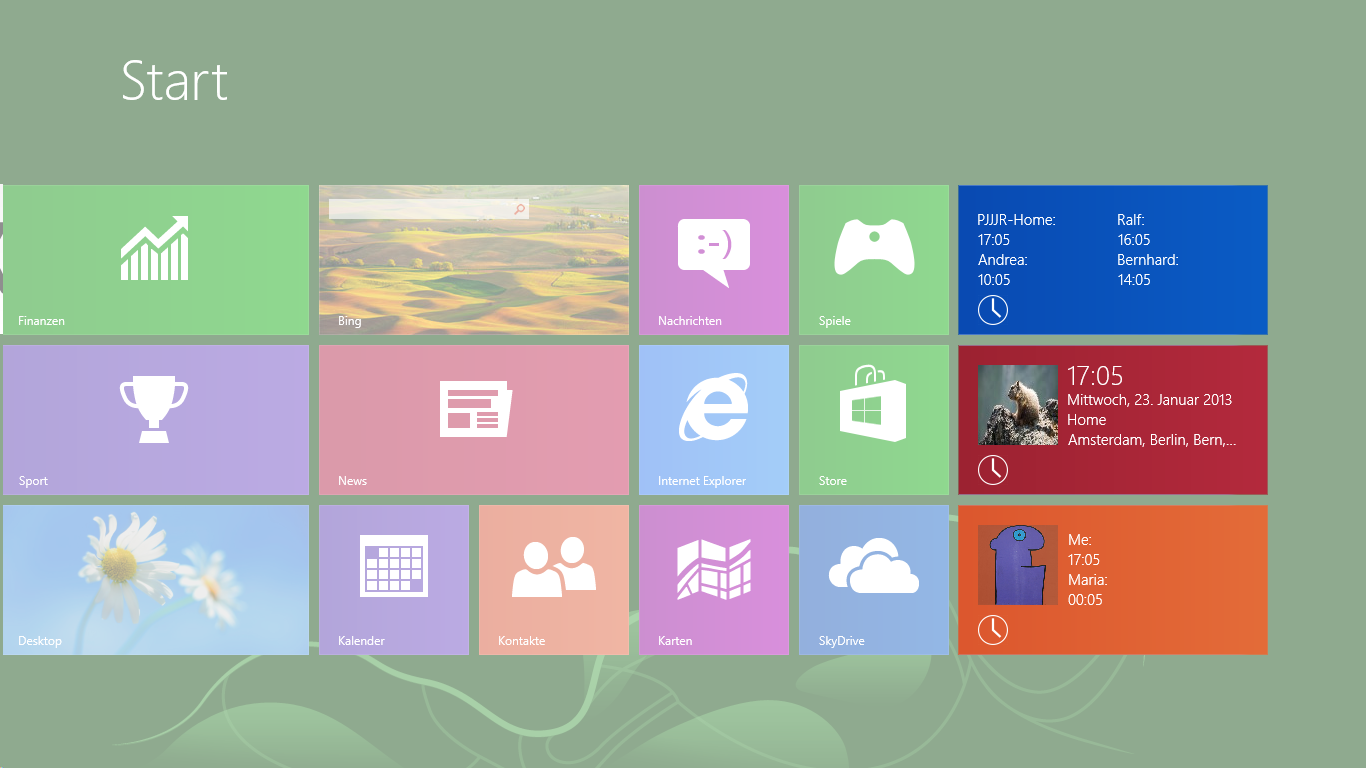
Task: Open the Karten map icon
Action: coord(714,569)
